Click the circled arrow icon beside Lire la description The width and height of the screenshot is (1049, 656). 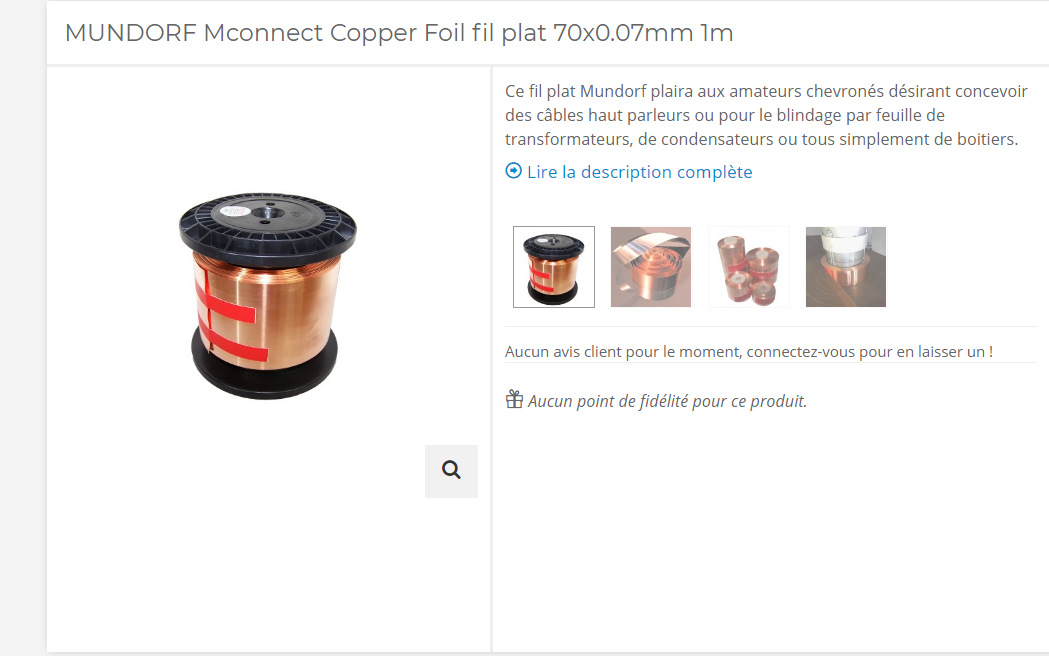[x=513, y=171]
